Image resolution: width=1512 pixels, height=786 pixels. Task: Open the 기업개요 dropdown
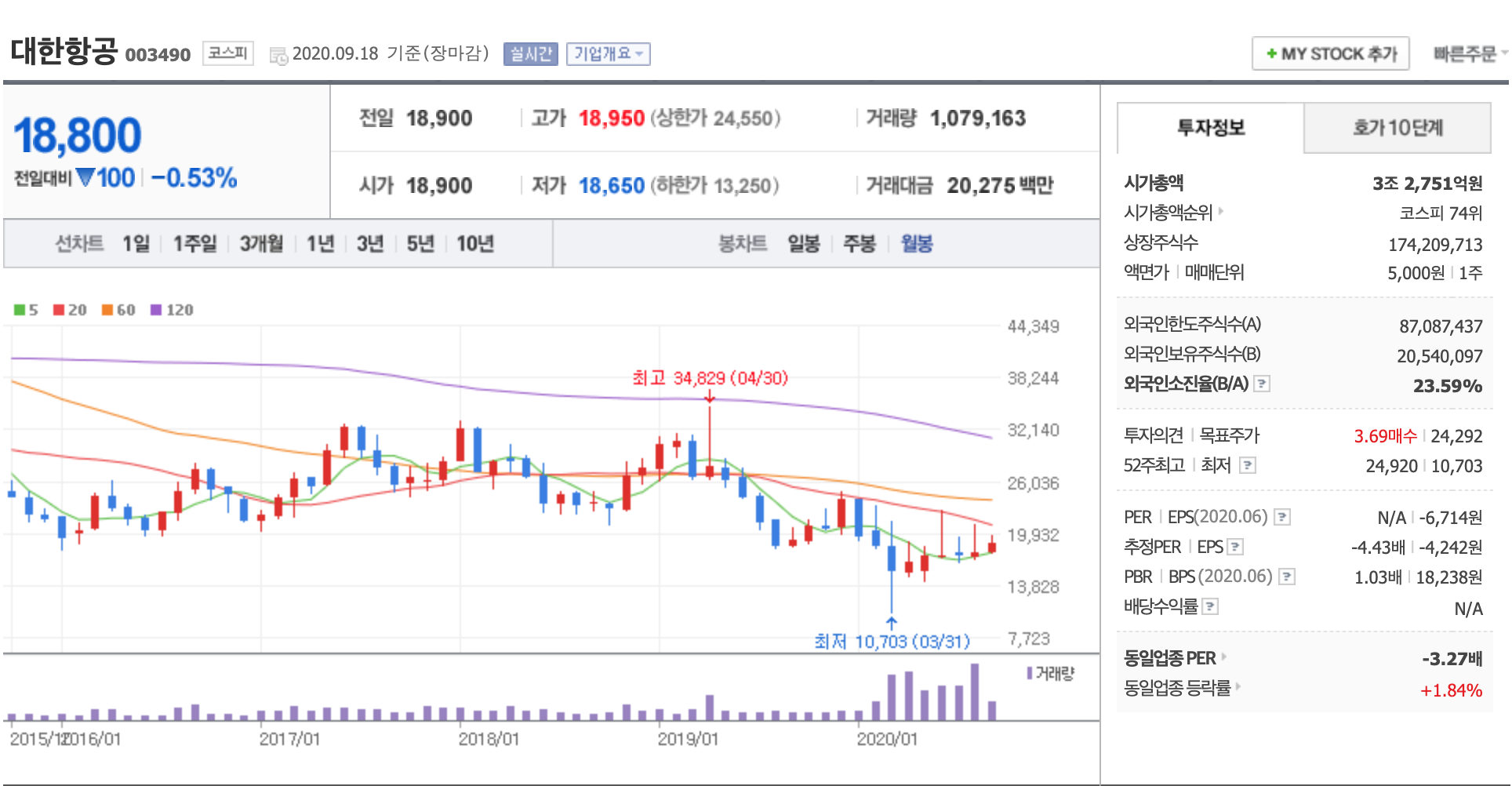(x=609, y=53)
